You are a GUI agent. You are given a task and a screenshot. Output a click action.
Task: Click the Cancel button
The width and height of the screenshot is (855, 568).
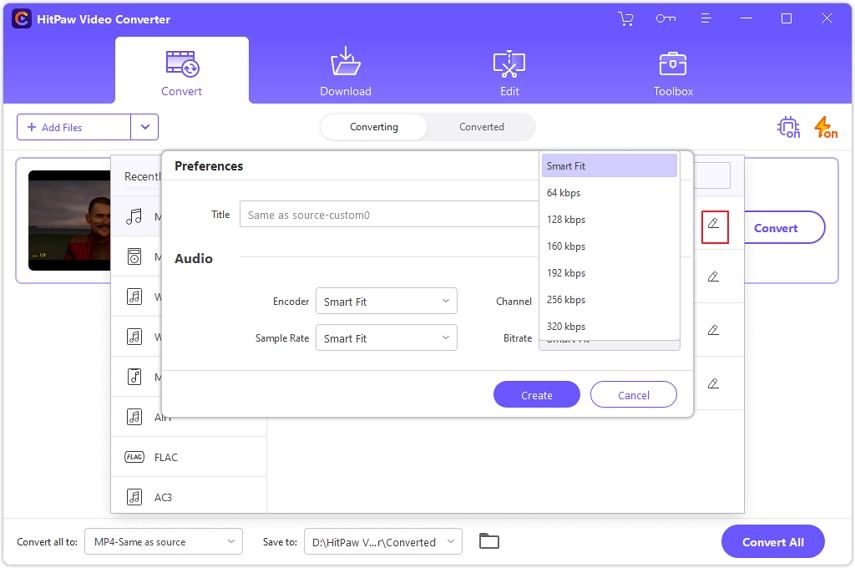[634, 395]
